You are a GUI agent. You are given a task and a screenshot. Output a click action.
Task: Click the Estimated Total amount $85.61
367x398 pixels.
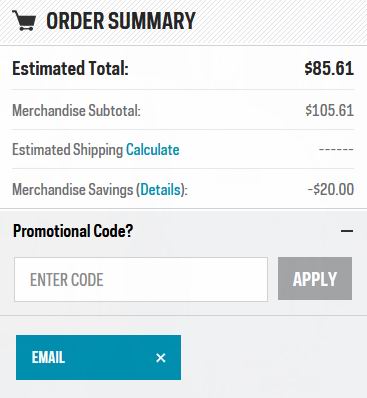pyautogui.click(x=329, y=68)
